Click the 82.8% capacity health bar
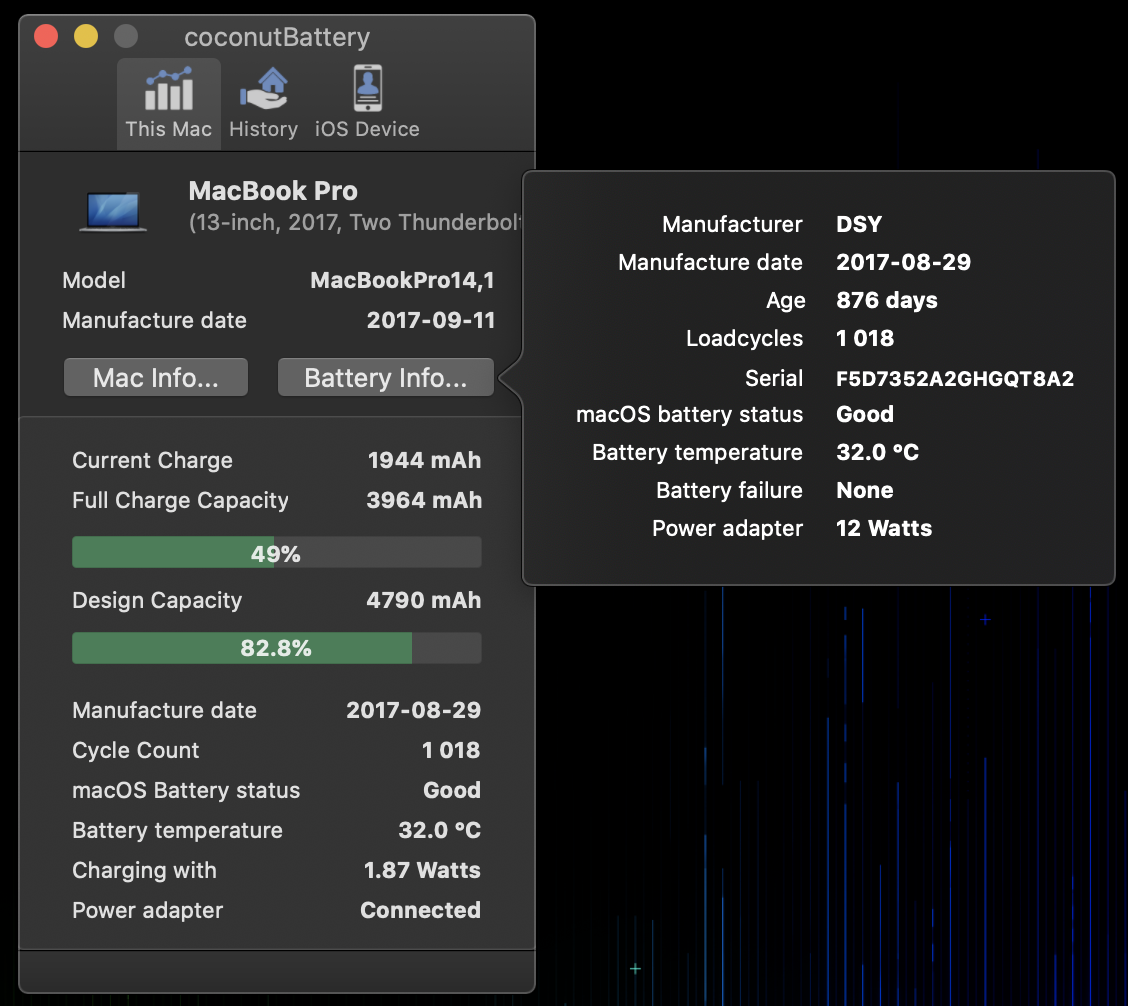Viewport: 1128px width, 1006px height. [x=276, y=648]
